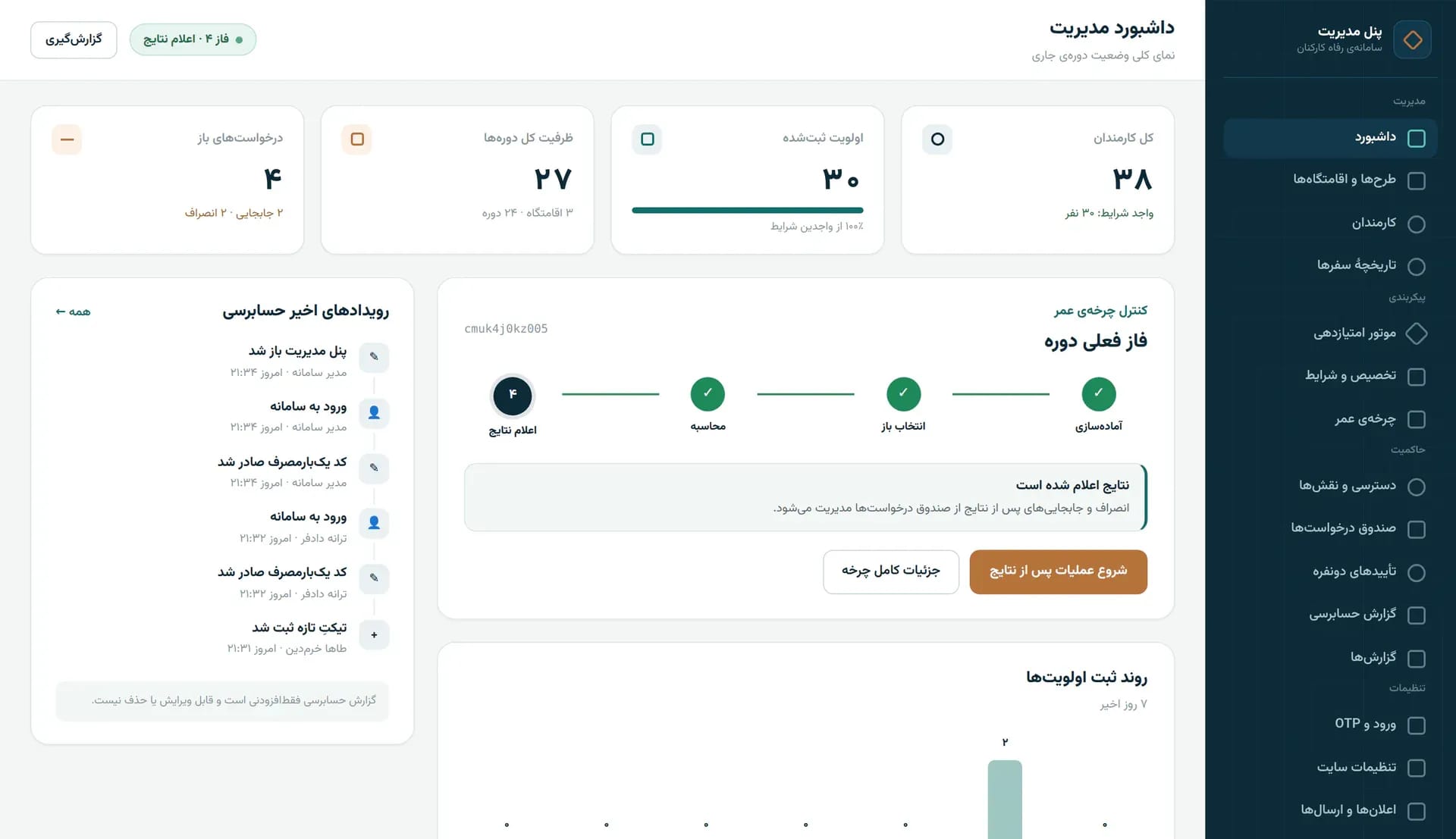Viewport: 1456px width, 839px height.
Task: Click the circle icon on کل کارمندان card
Action: coord(937,139)
